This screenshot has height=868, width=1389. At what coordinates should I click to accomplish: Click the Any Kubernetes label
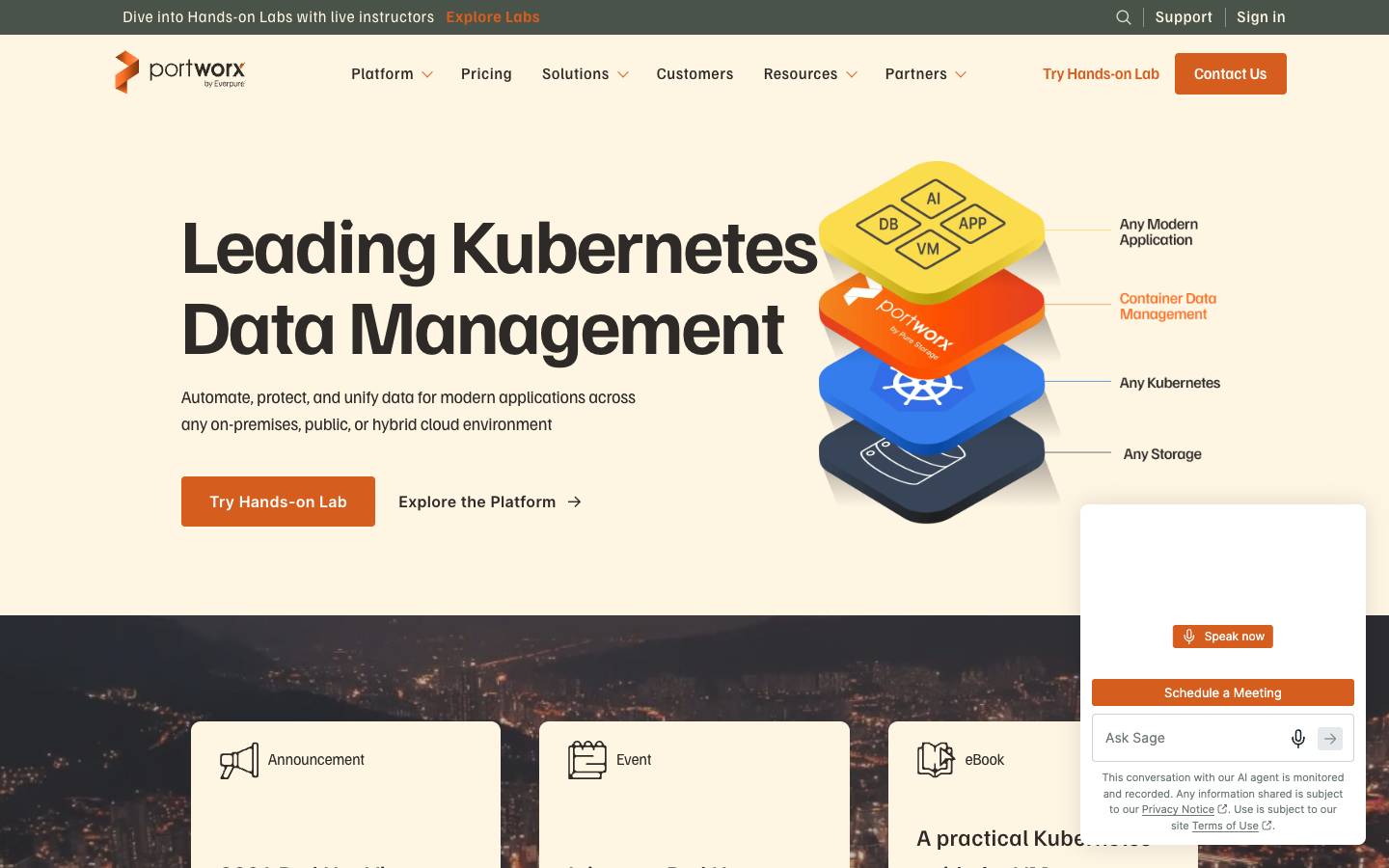tap(1169, 383)
